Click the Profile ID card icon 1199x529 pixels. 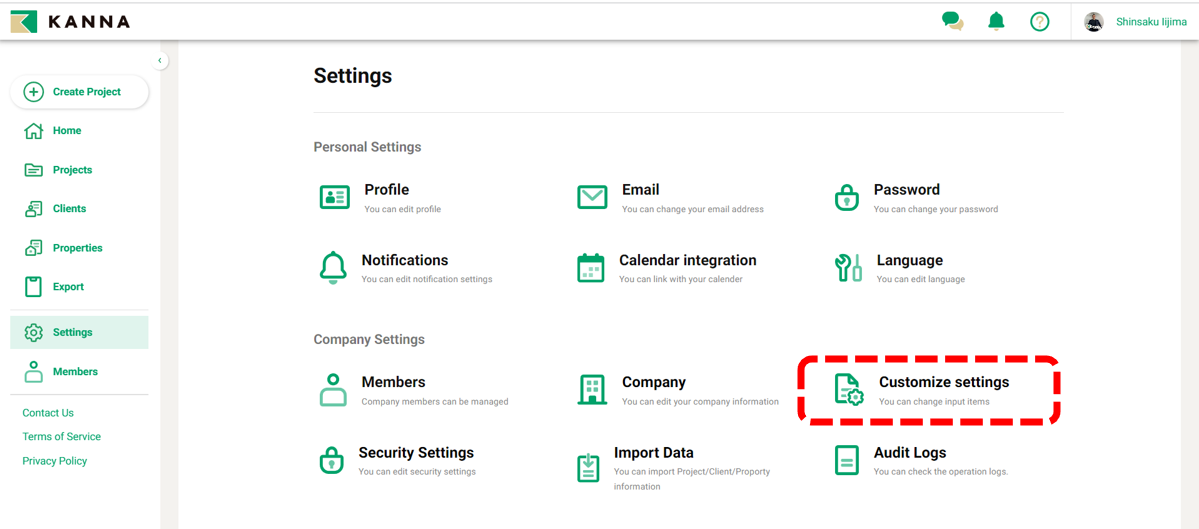tap(334, 197)
